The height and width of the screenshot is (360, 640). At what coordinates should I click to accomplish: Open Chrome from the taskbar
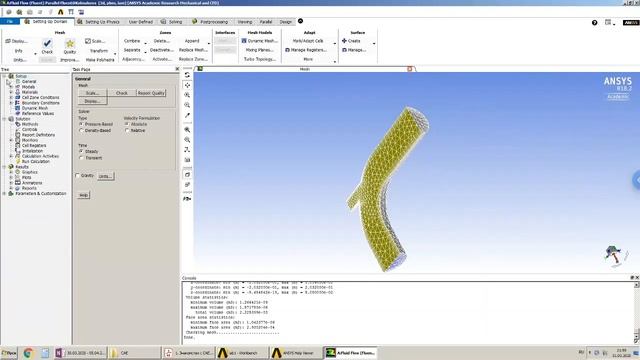[28, 353]
